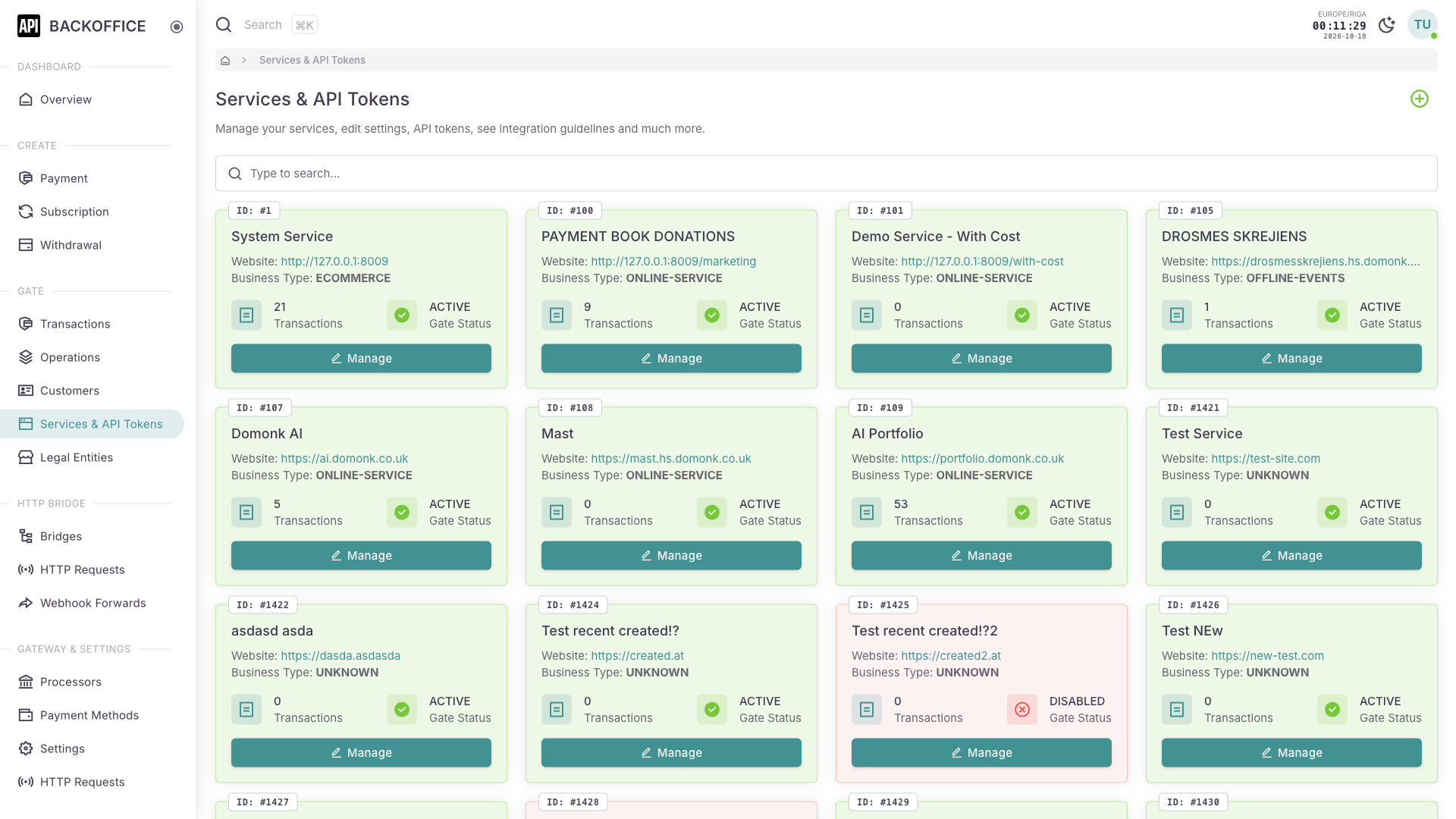Open https://ai.domonk.co.uk website link

point(344,459)
